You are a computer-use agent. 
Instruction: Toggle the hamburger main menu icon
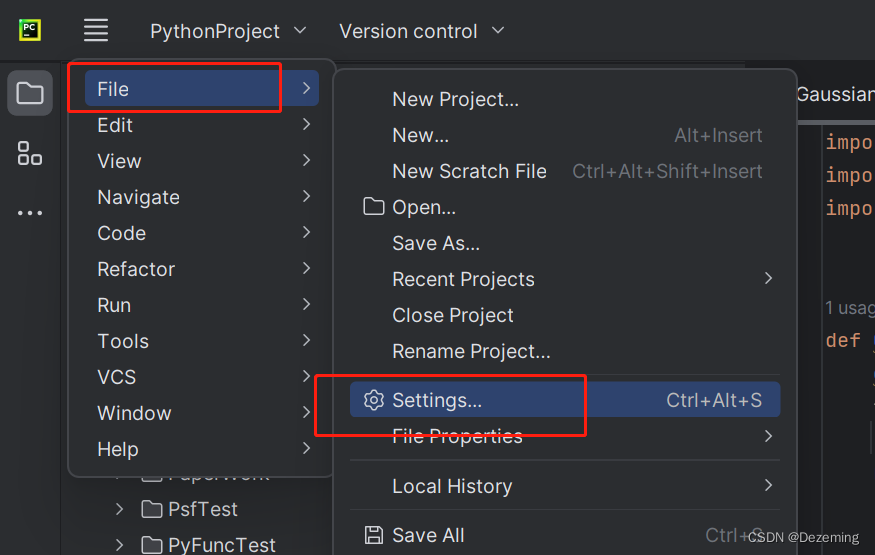(96, 30)
